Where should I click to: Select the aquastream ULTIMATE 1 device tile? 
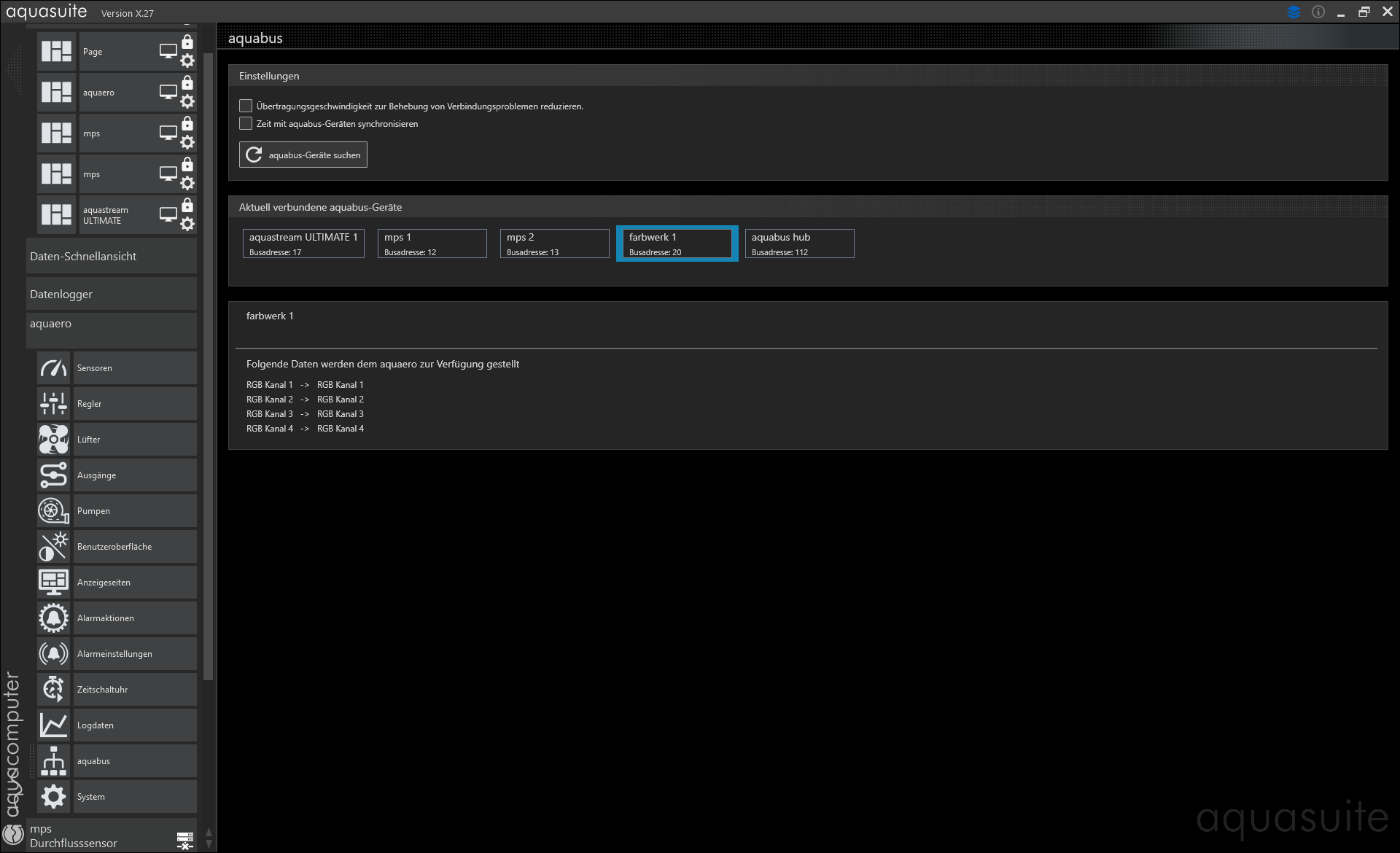(303, 244)
